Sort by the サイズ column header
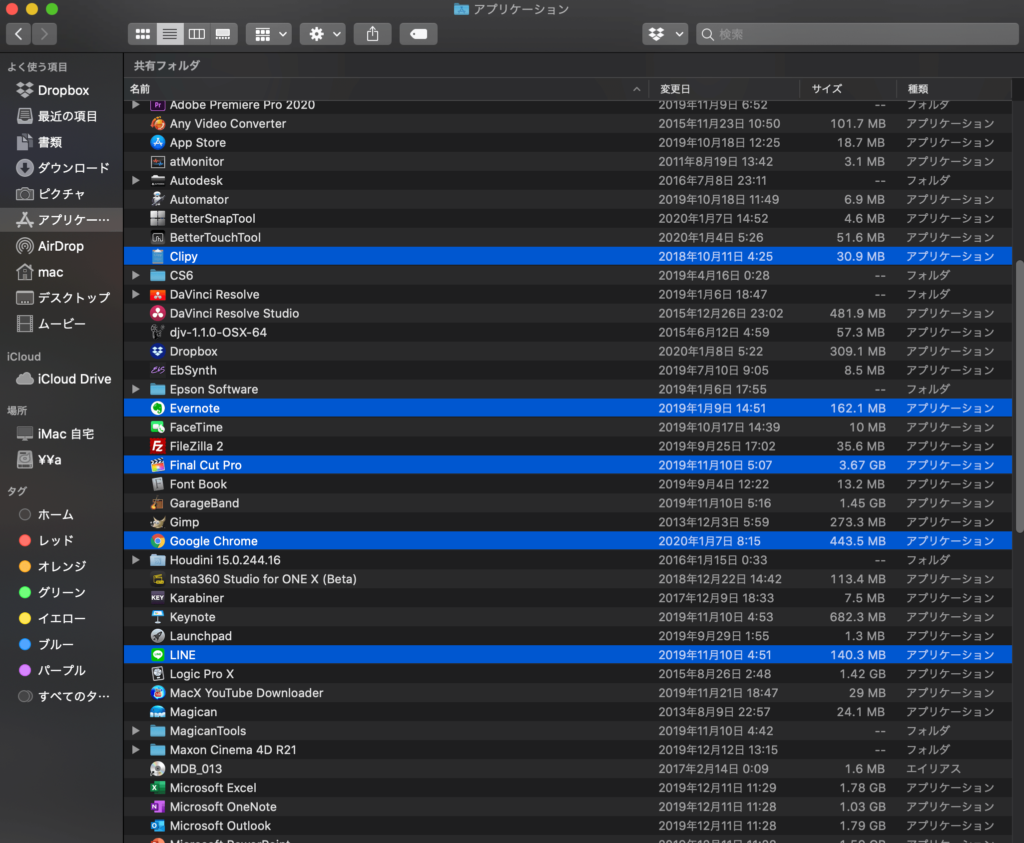 (848, 89)
